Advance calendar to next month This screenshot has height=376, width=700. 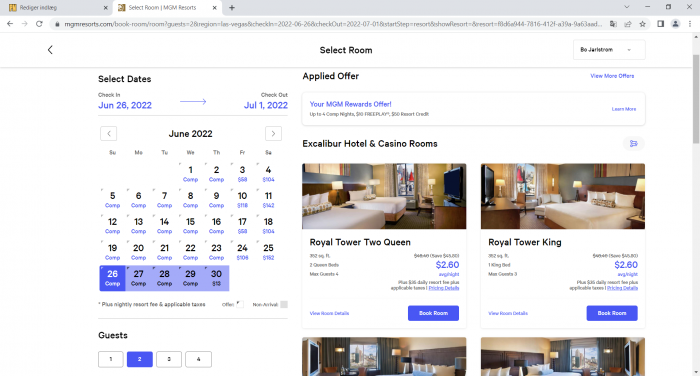tap(273, 134)
